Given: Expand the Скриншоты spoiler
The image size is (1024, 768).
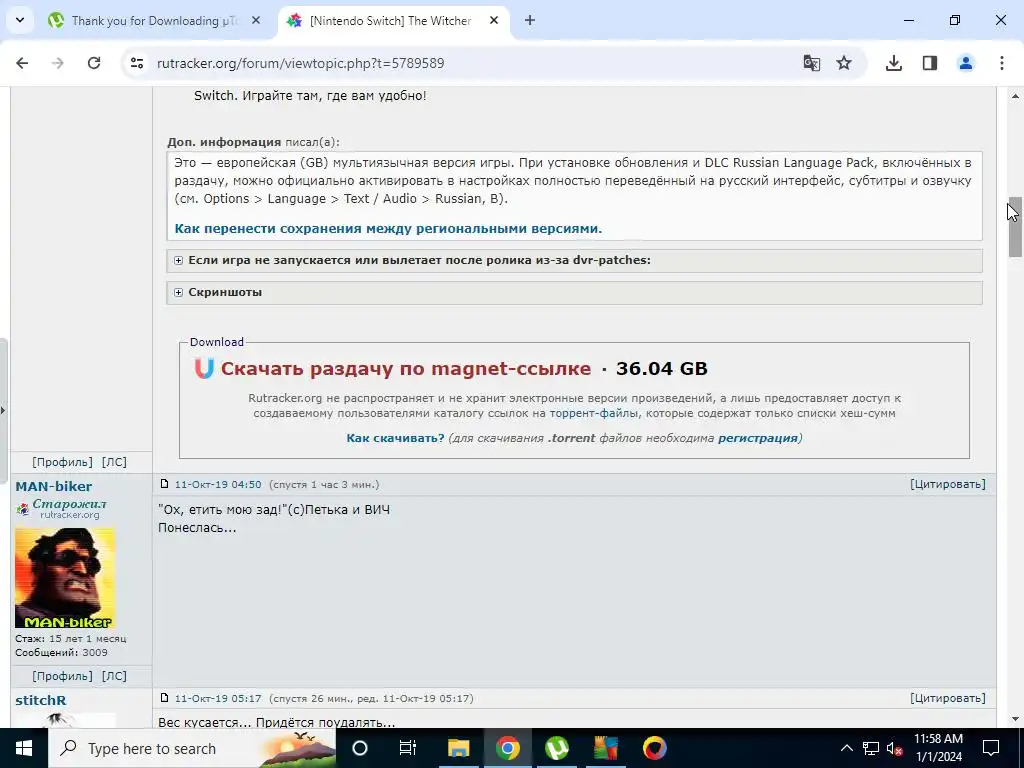Looking at the screenshot, I should (x=575, y=293).
